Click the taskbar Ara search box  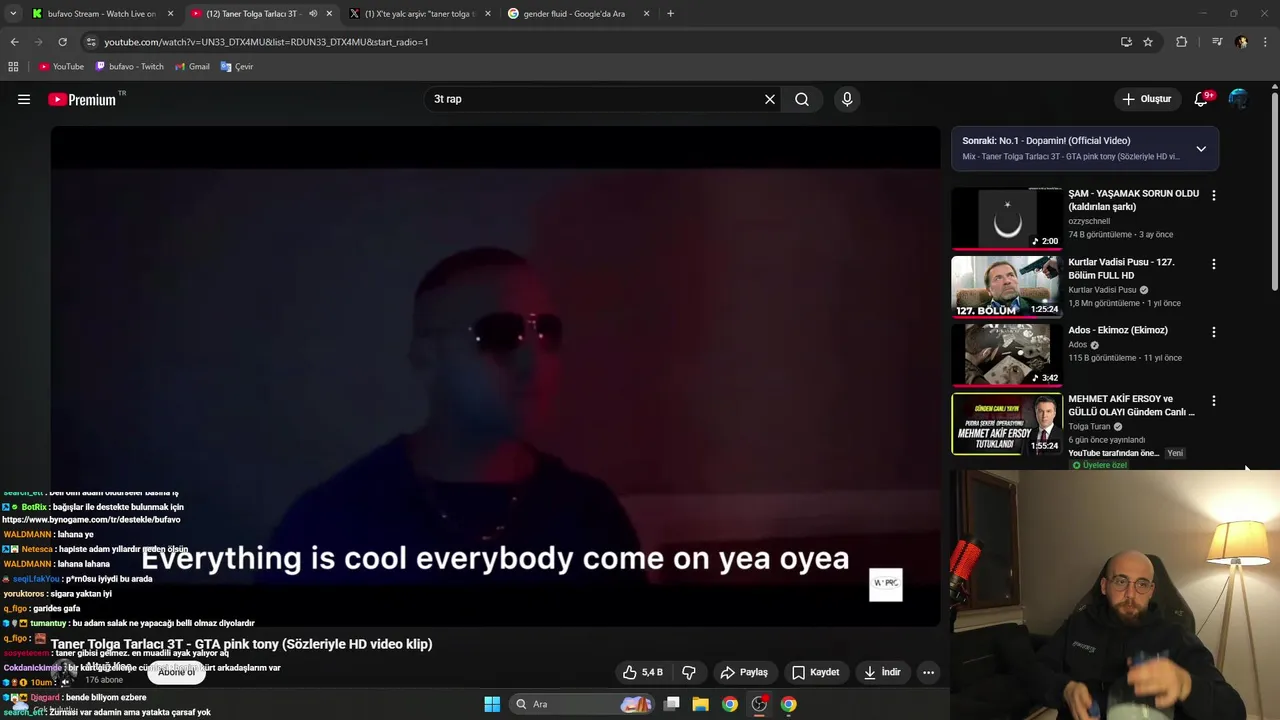[582, 704]
